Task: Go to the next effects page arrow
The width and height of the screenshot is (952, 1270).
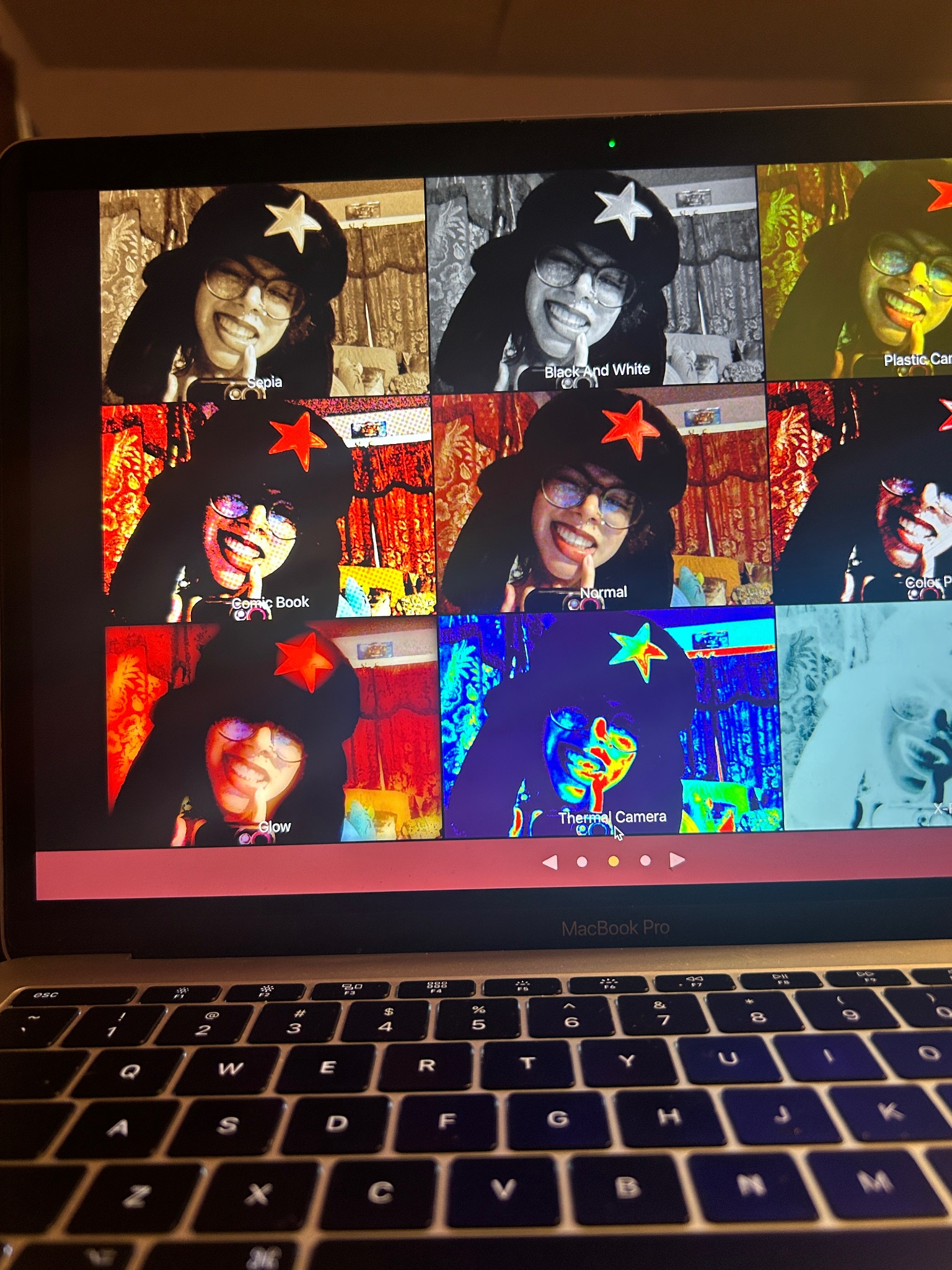Action: (x=677, y=860)
